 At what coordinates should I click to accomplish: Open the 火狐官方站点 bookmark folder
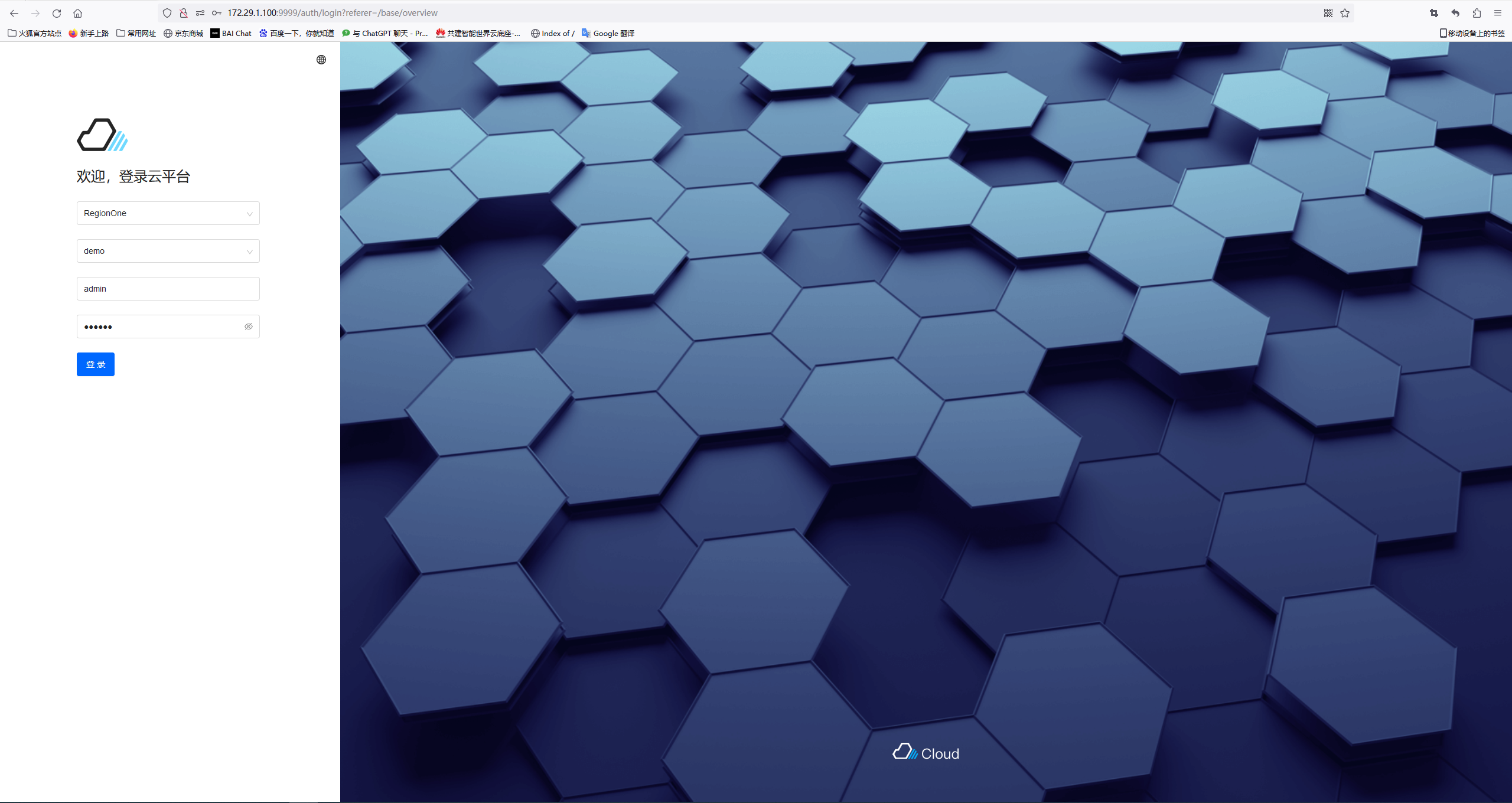[34, 33]
